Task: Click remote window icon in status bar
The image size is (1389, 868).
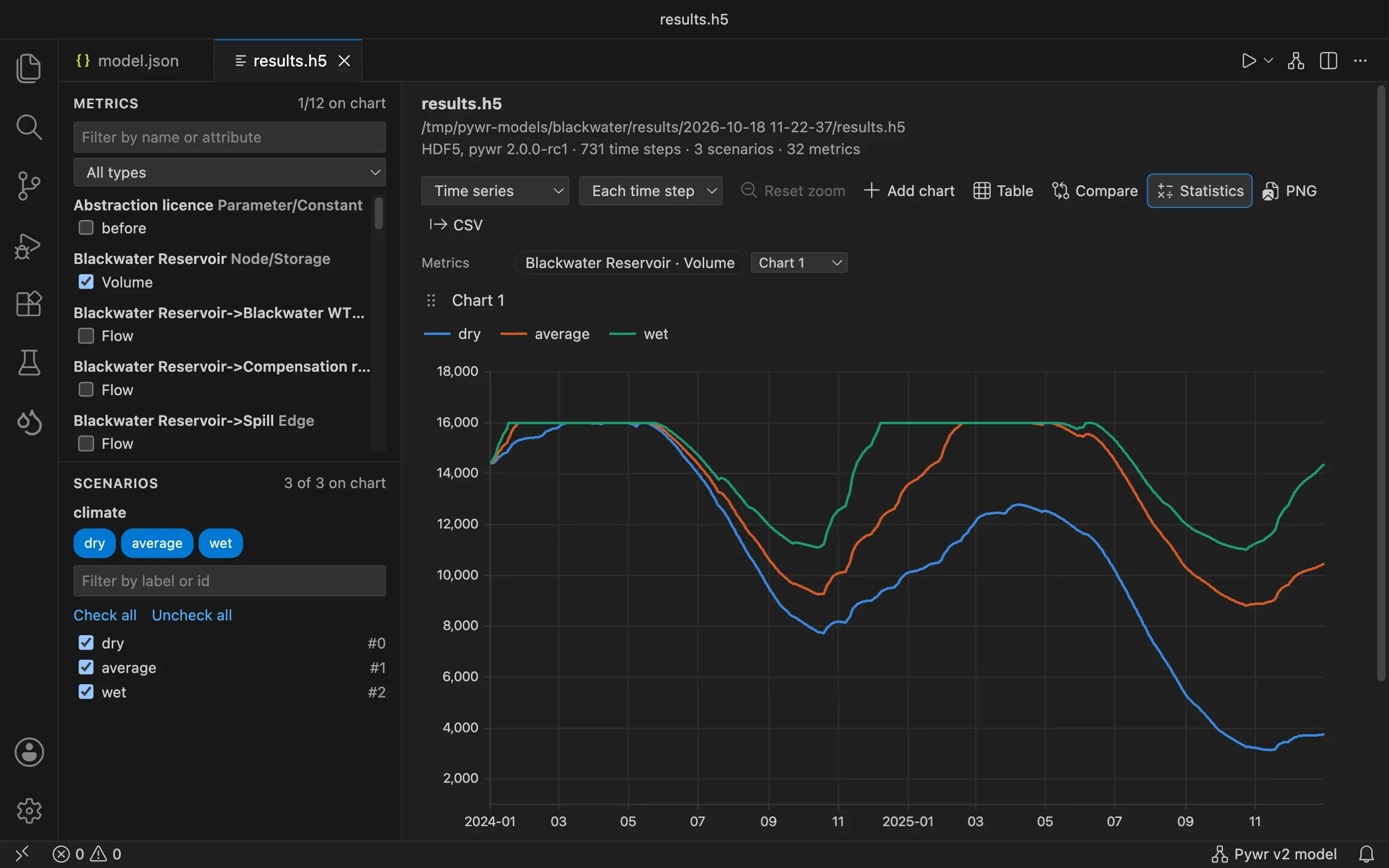Action: [x=22, y=854]
